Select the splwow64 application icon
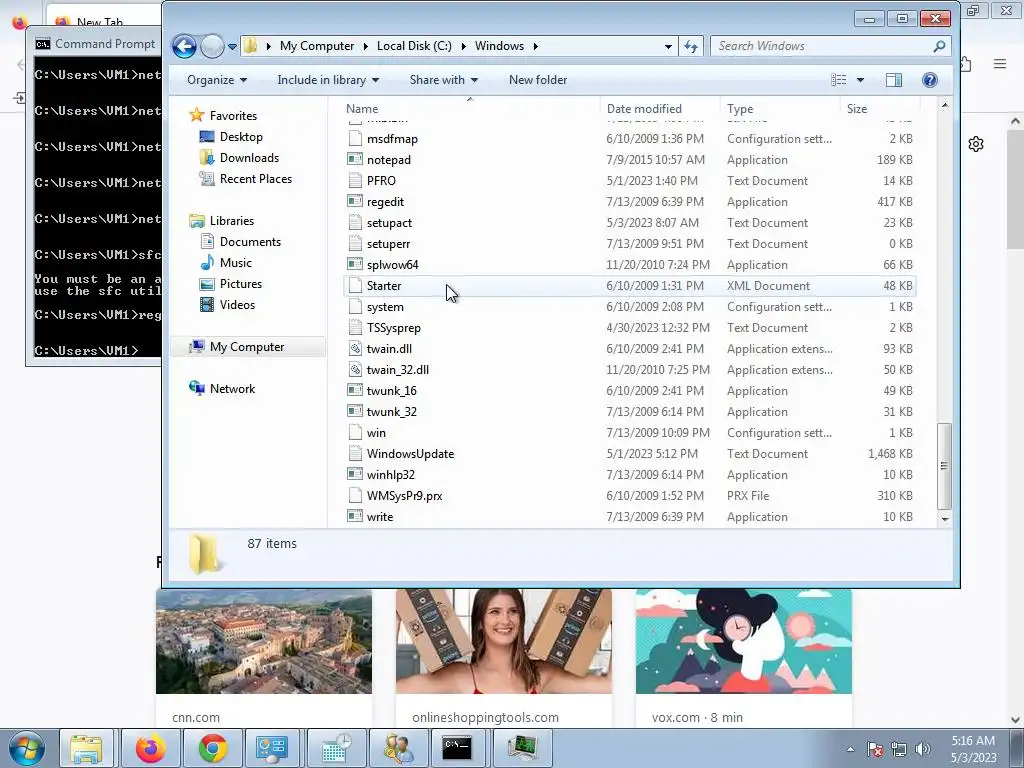The image size is (1024, 768). pyautogui.click(x=355, y=264)
